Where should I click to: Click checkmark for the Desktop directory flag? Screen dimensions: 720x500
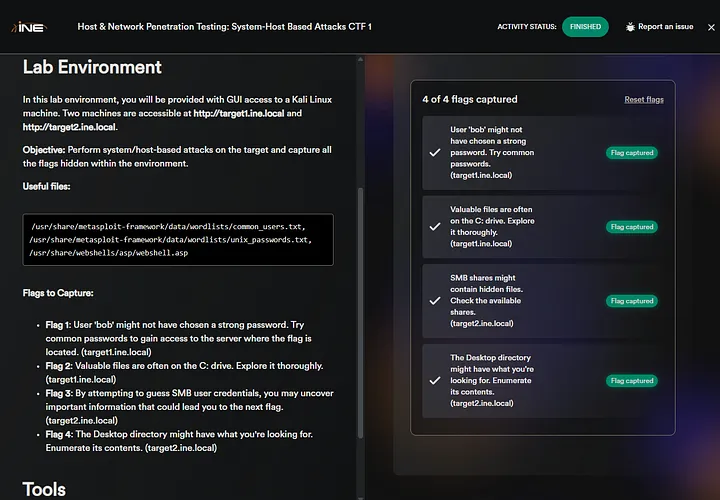[x=435, y=380]
